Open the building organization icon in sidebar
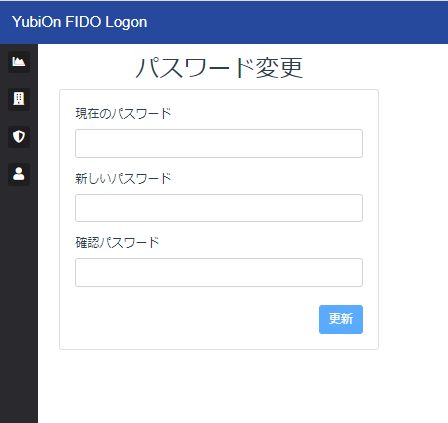Viewport: 448px width, 423px height. (x=19, y=99)
